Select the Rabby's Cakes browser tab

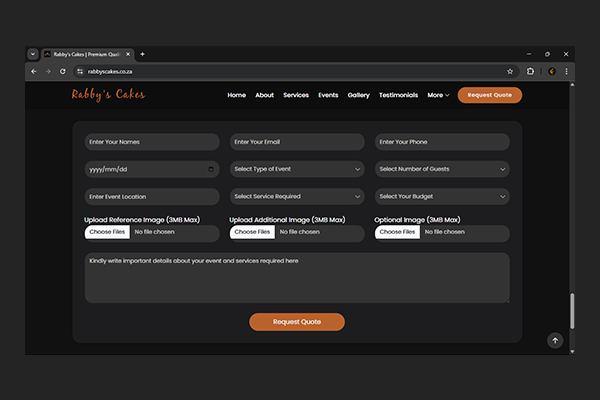(x=87, y=54)
